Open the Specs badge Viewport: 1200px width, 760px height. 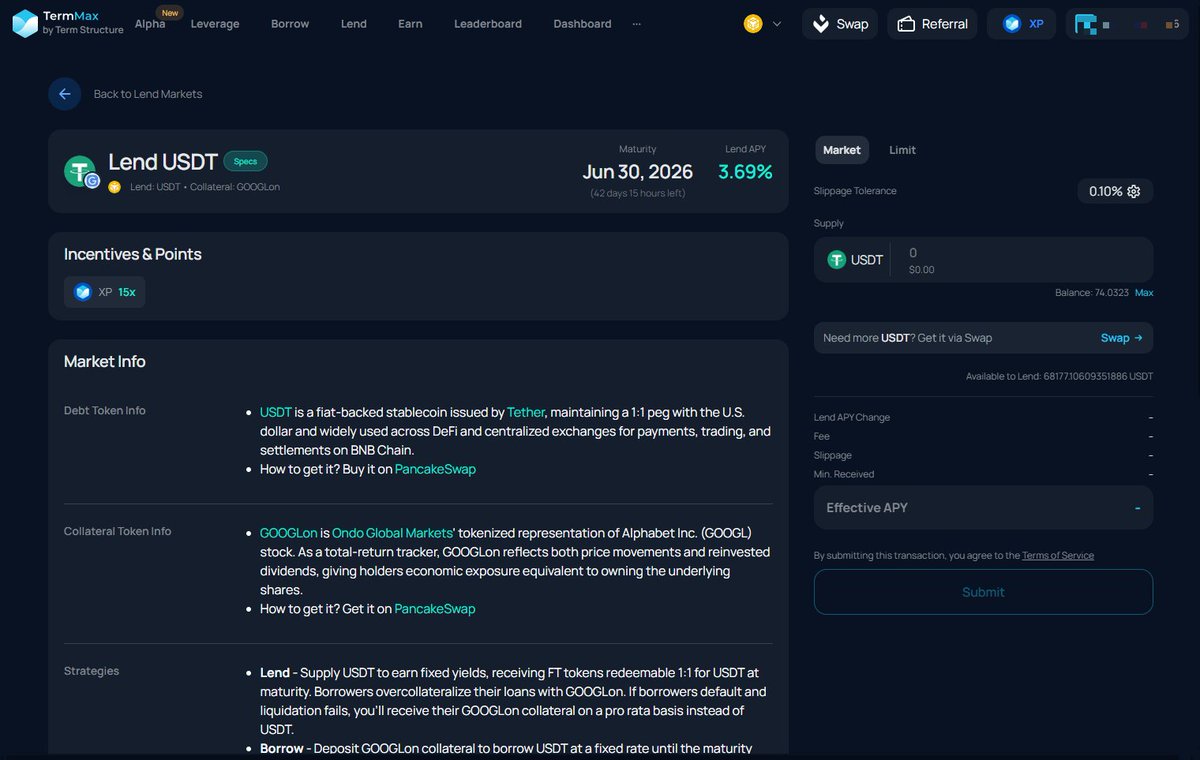[x=245, y=161]
